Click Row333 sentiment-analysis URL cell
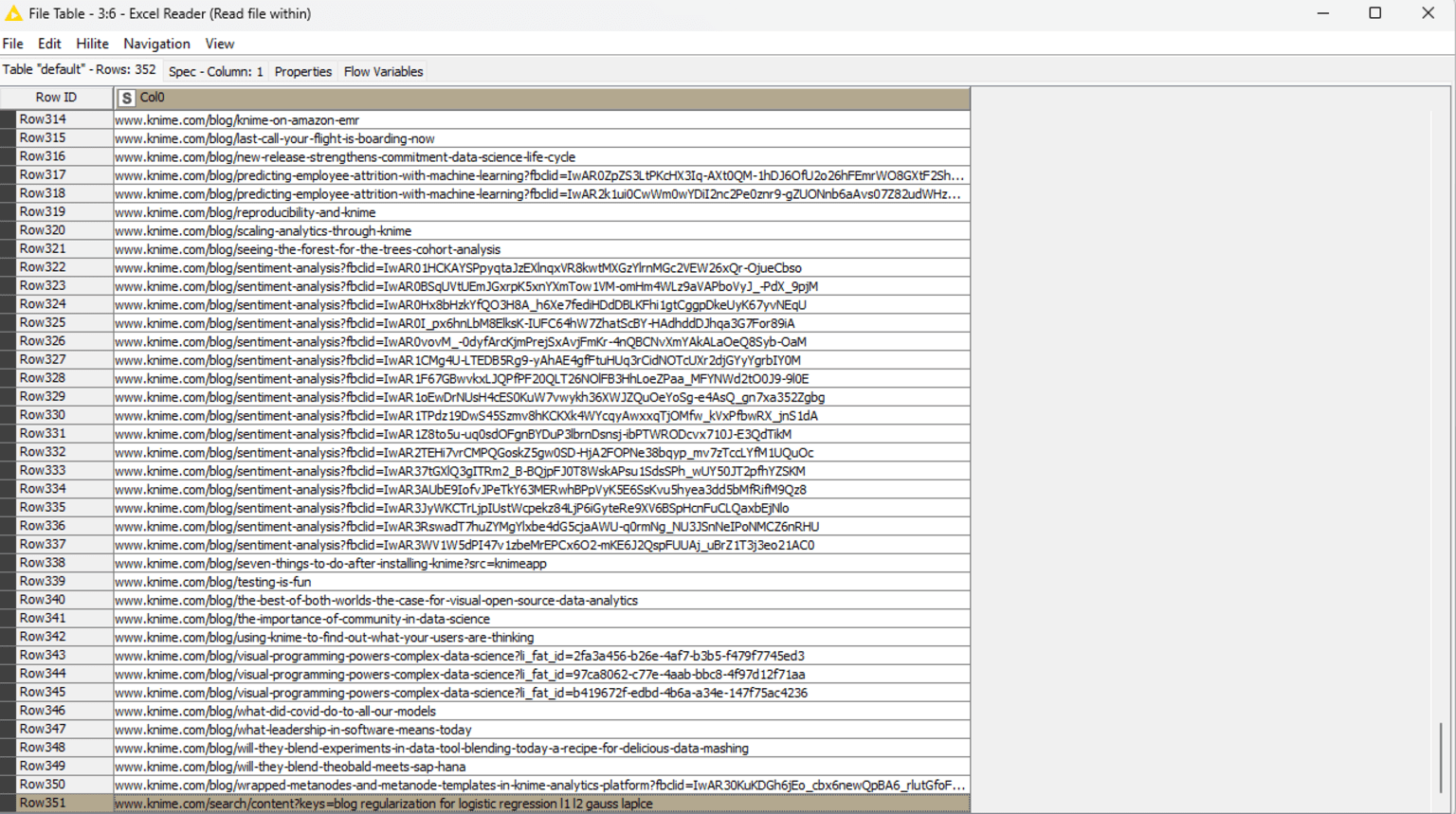 (542, 471)
